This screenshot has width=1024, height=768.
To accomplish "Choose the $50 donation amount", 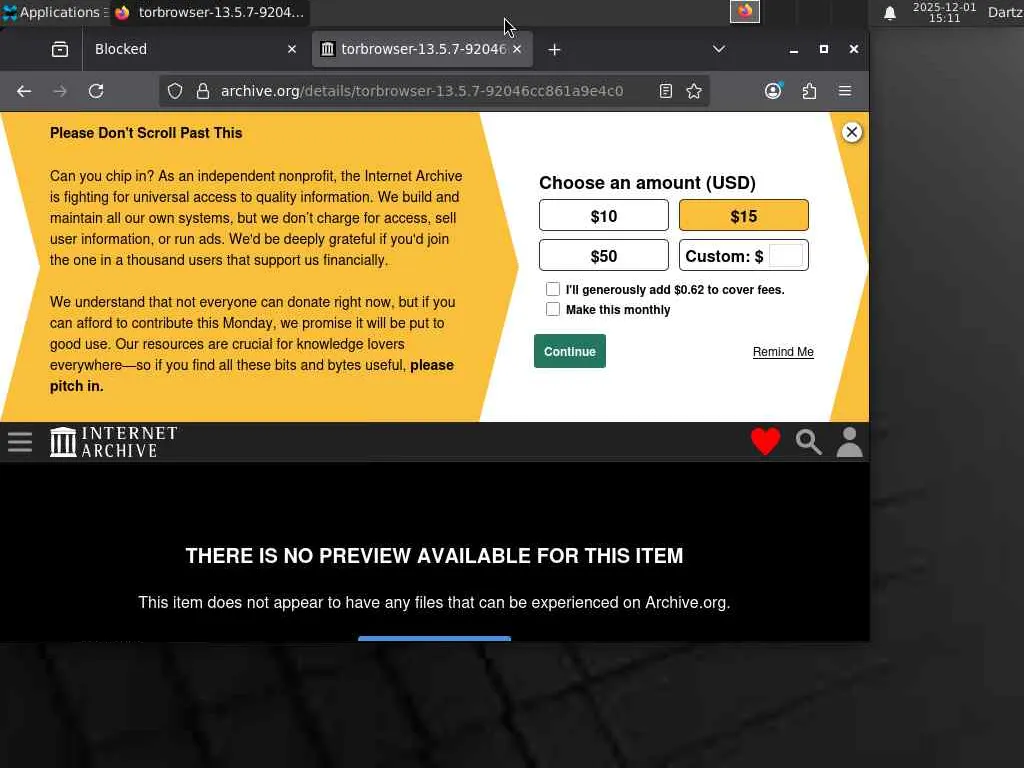I will pyautogui.click(x=604, y=255).
